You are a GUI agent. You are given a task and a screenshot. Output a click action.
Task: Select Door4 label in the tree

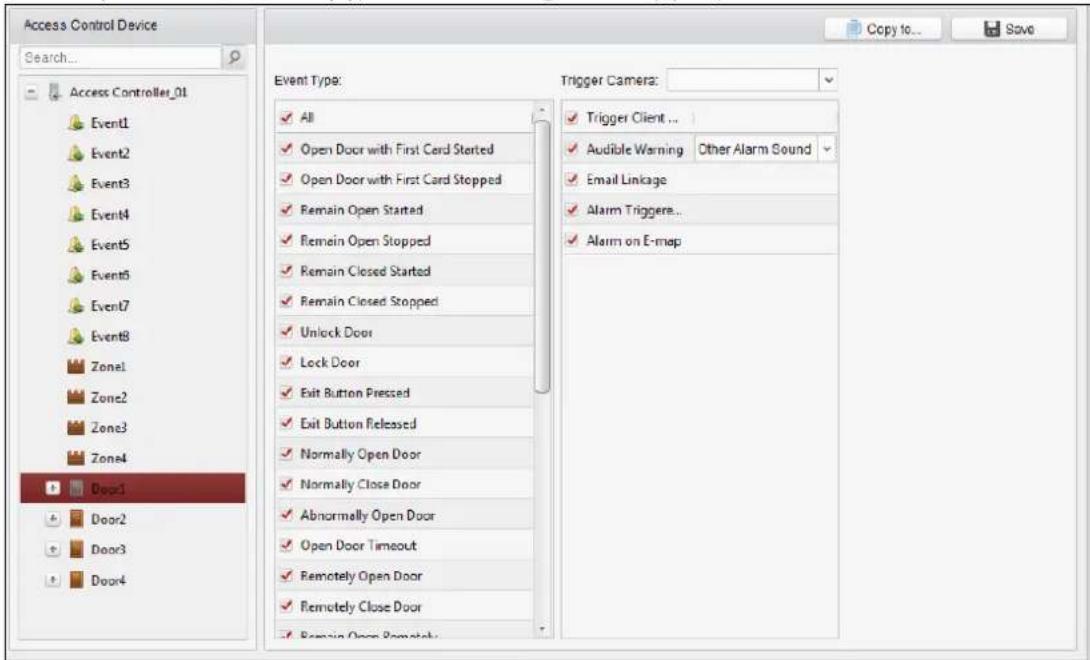[x=108, y=580]
